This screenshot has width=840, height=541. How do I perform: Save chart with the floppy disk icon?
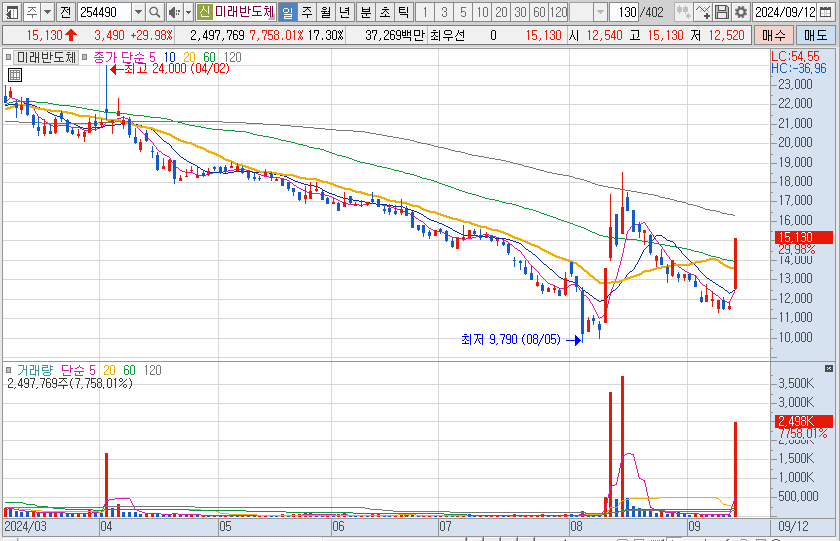pyautogui.click(x=722, y=12)
